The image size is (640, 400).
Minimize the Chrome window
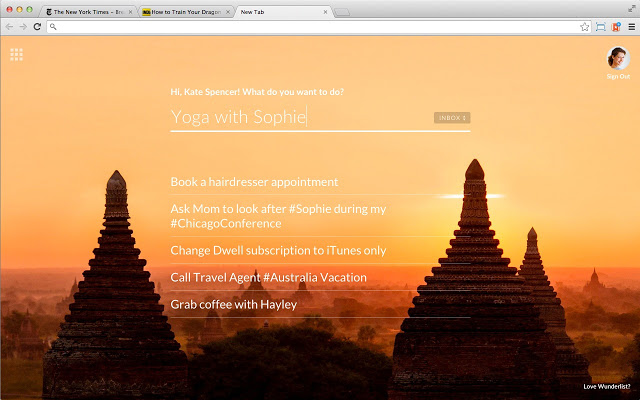tap(19, 9)
